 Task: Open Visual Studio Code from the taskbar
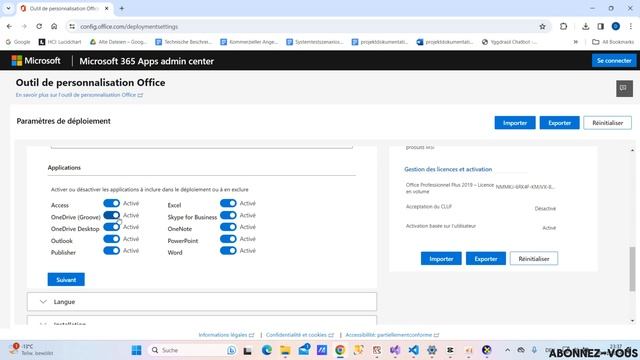(413, 350)
